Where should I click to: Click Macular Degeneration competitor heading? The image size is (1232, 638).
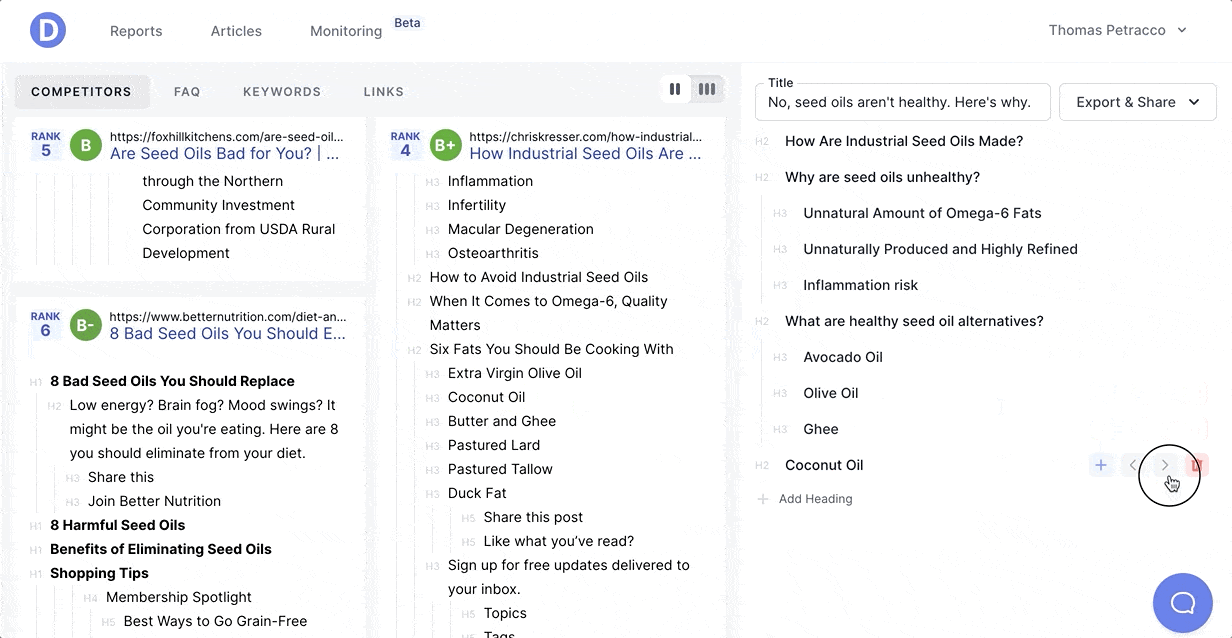pyautogui.click(x=521, y=229)
